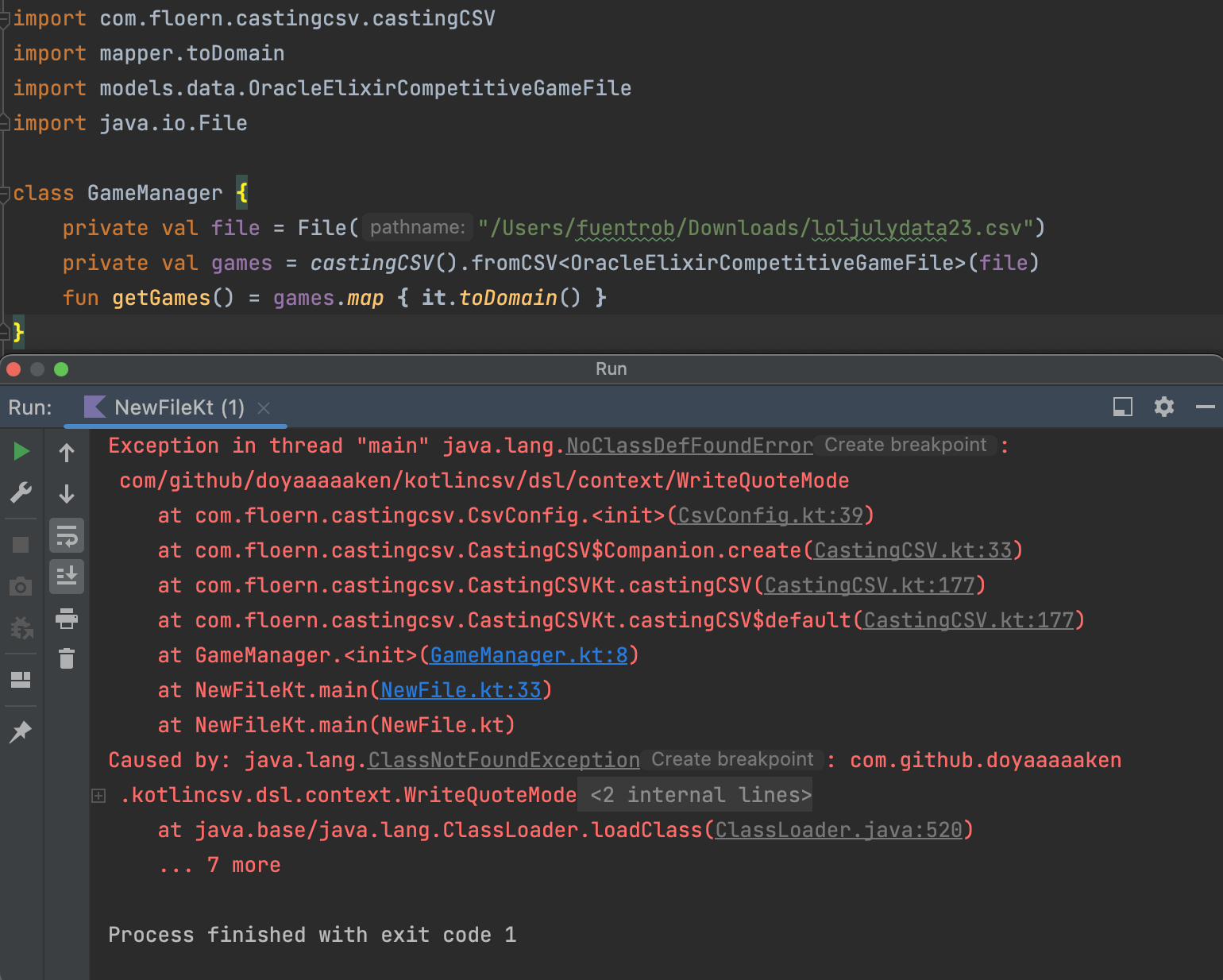Toggle soft-wrap in the console

tap(67, 535)
